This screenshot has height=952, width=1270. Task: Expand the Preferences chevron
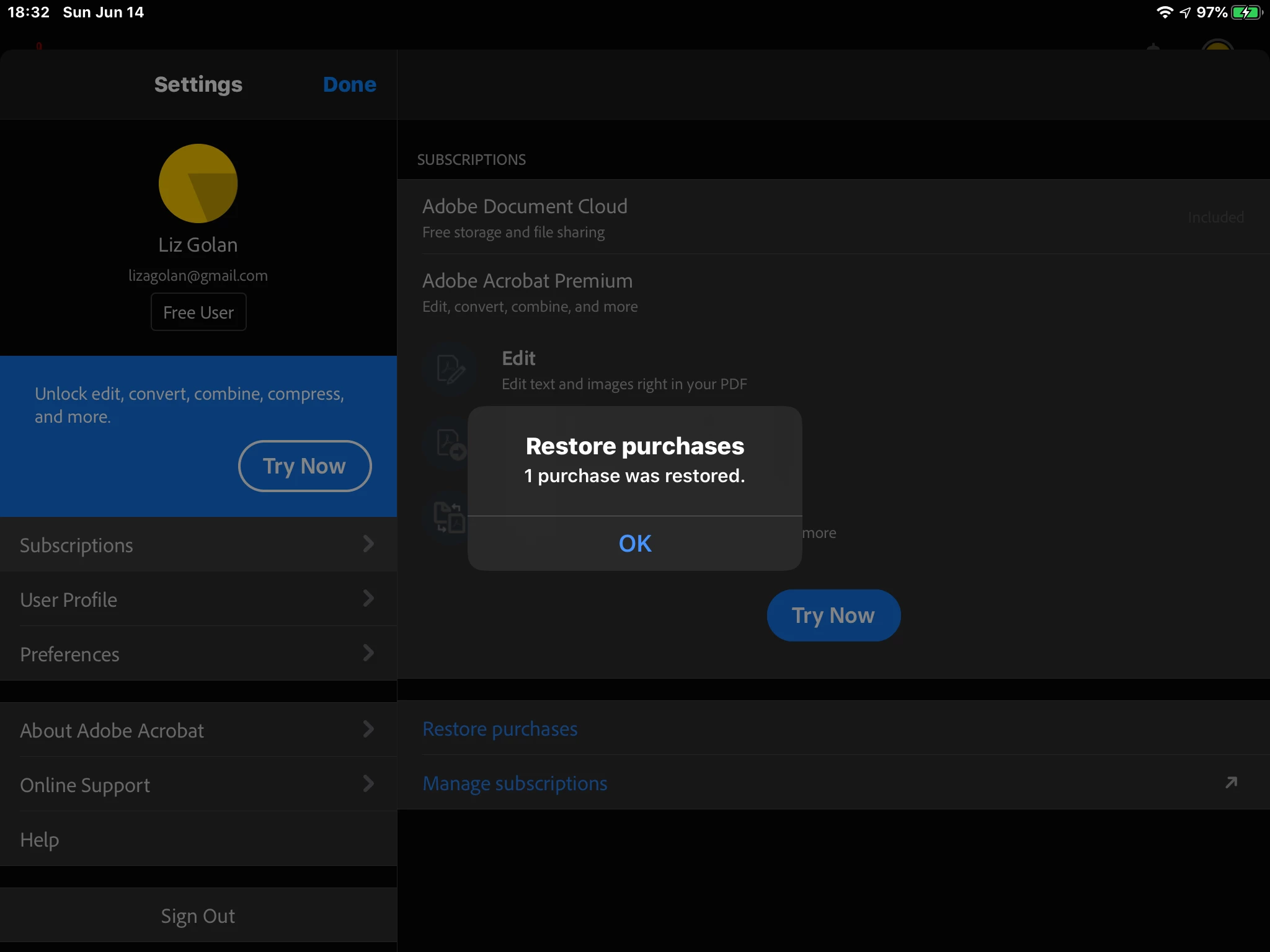pos(368,653)
